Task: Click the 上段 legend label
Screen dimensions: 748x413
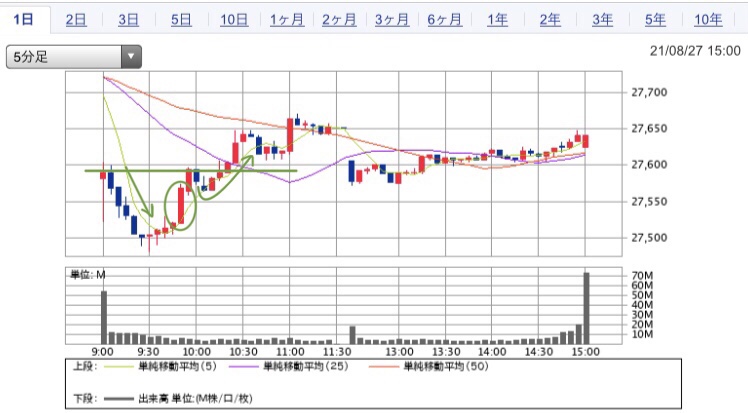Action: 85,366
